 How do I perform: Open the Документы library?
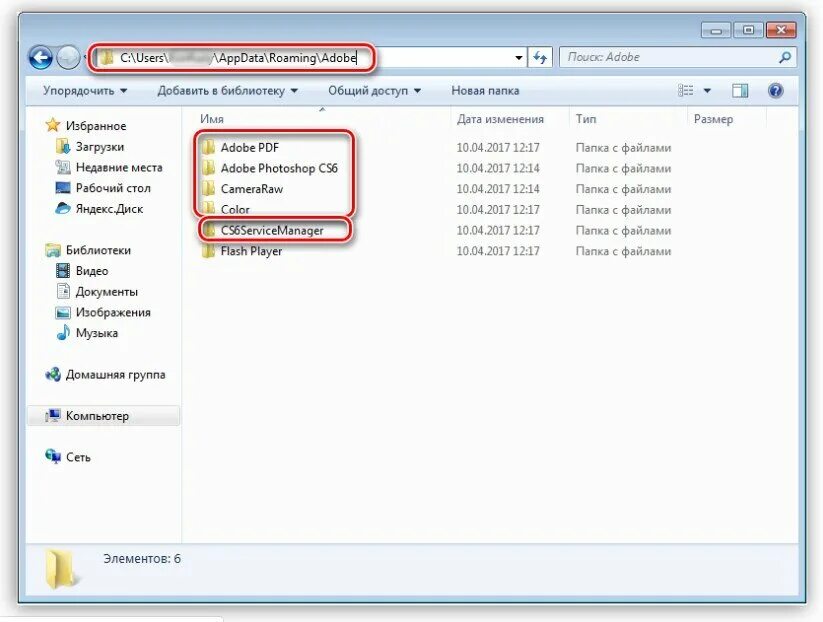pos(97,292)
